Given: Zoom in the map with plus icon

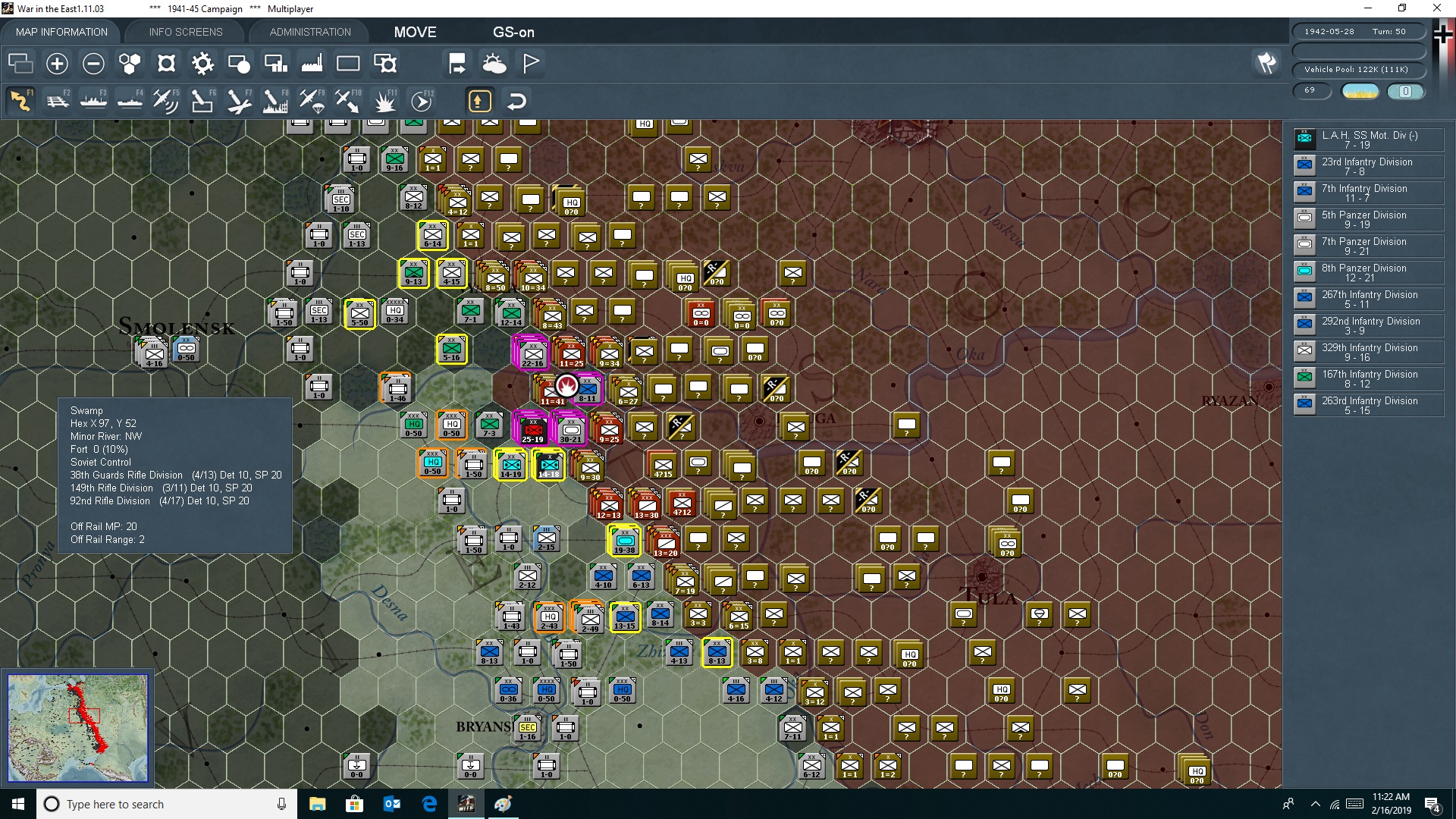Looking at the screenshot, I should pos(57,64).
